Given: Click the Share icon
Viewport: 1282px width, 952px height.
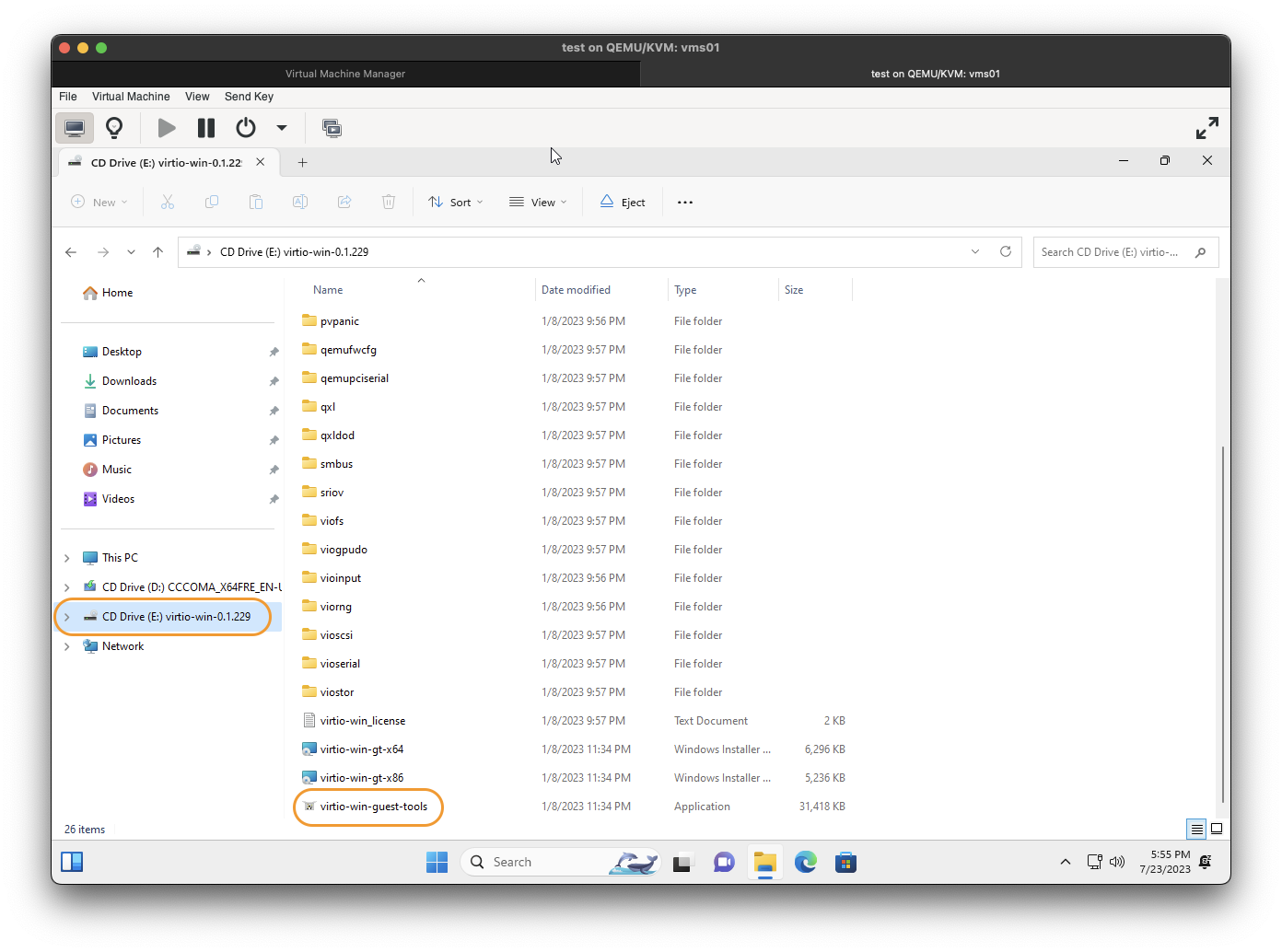Looking at the screenshot, I should (x=344, y=203).
